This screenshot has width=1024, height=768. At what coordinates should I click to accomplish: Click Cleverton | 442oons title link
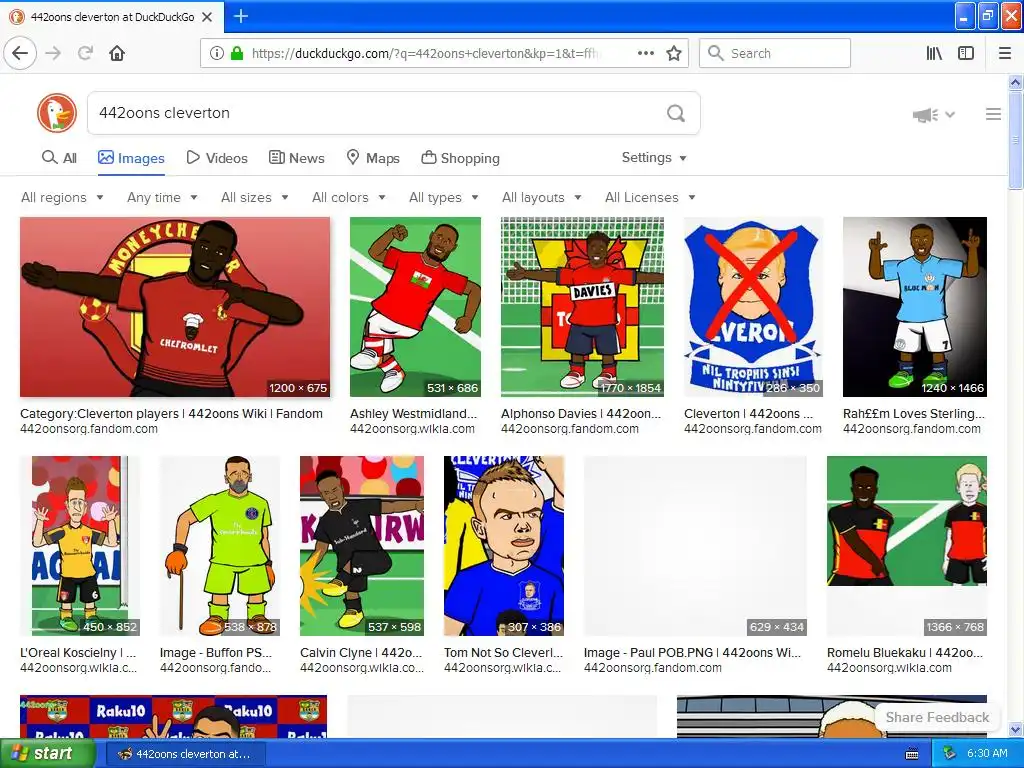[748, 413]
